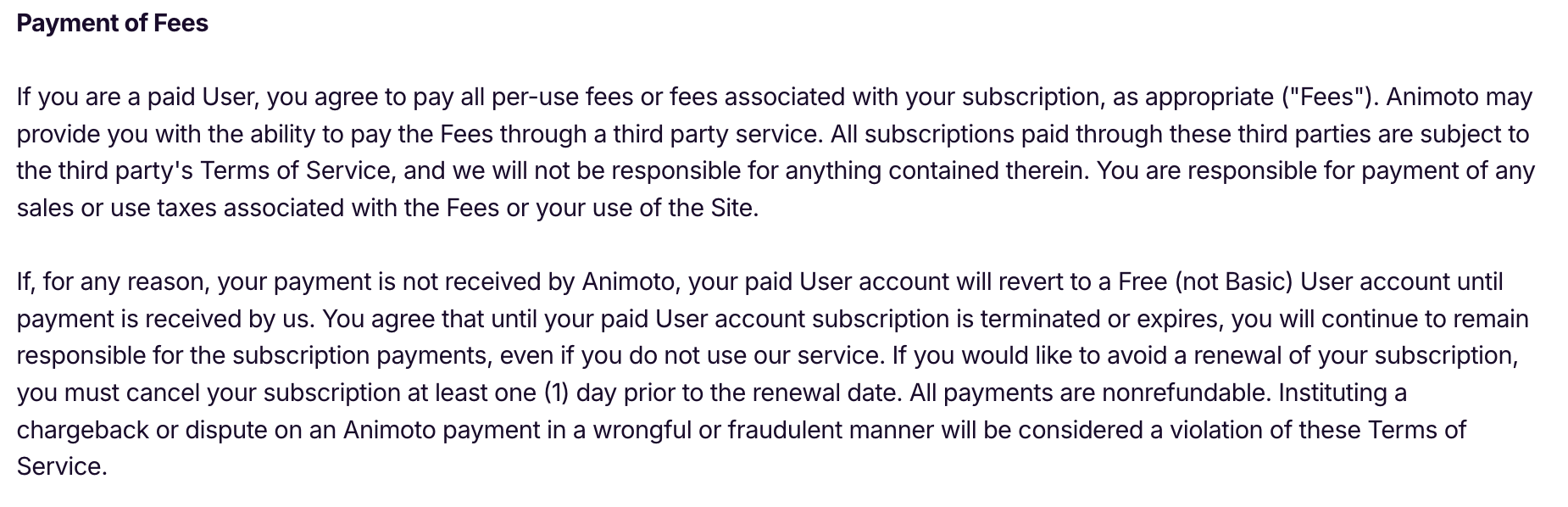Click "Terms of Service" in first paragraph
Image resolution: width=1568 pixels, height=507 pixels.
(x=297, y=171)
